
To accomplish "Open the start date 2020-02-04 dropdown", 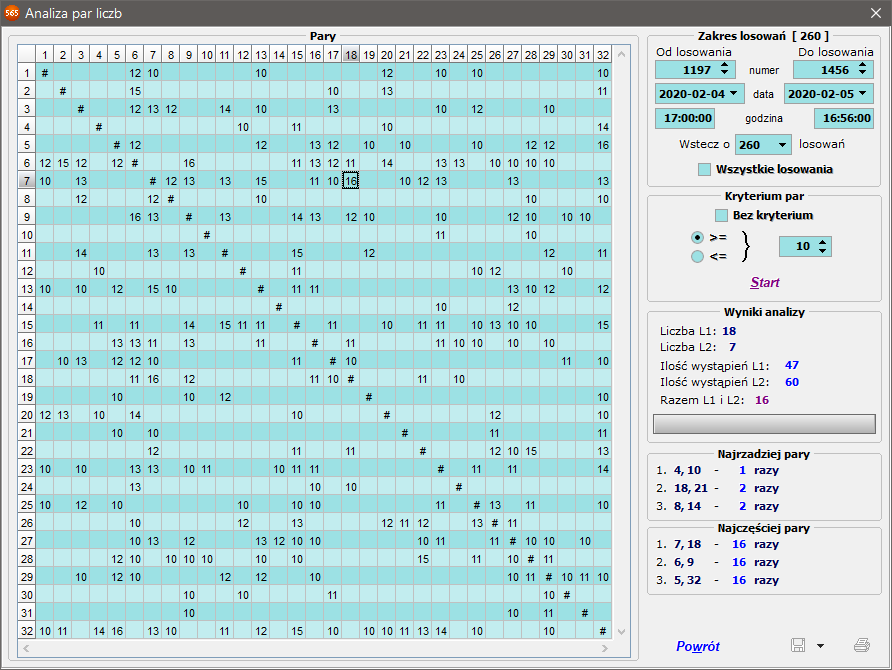I will [733, 93].
